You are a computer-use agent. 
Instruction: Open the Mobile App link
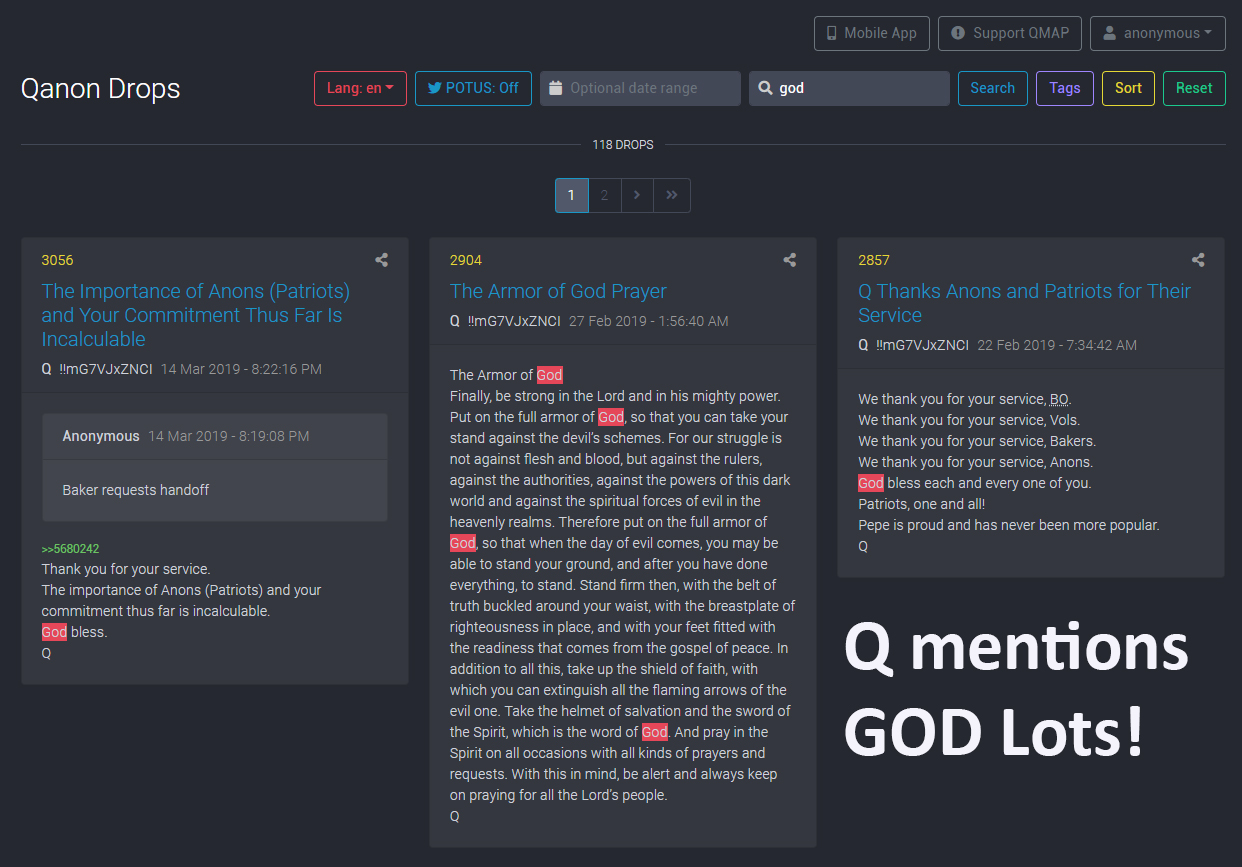872,33
